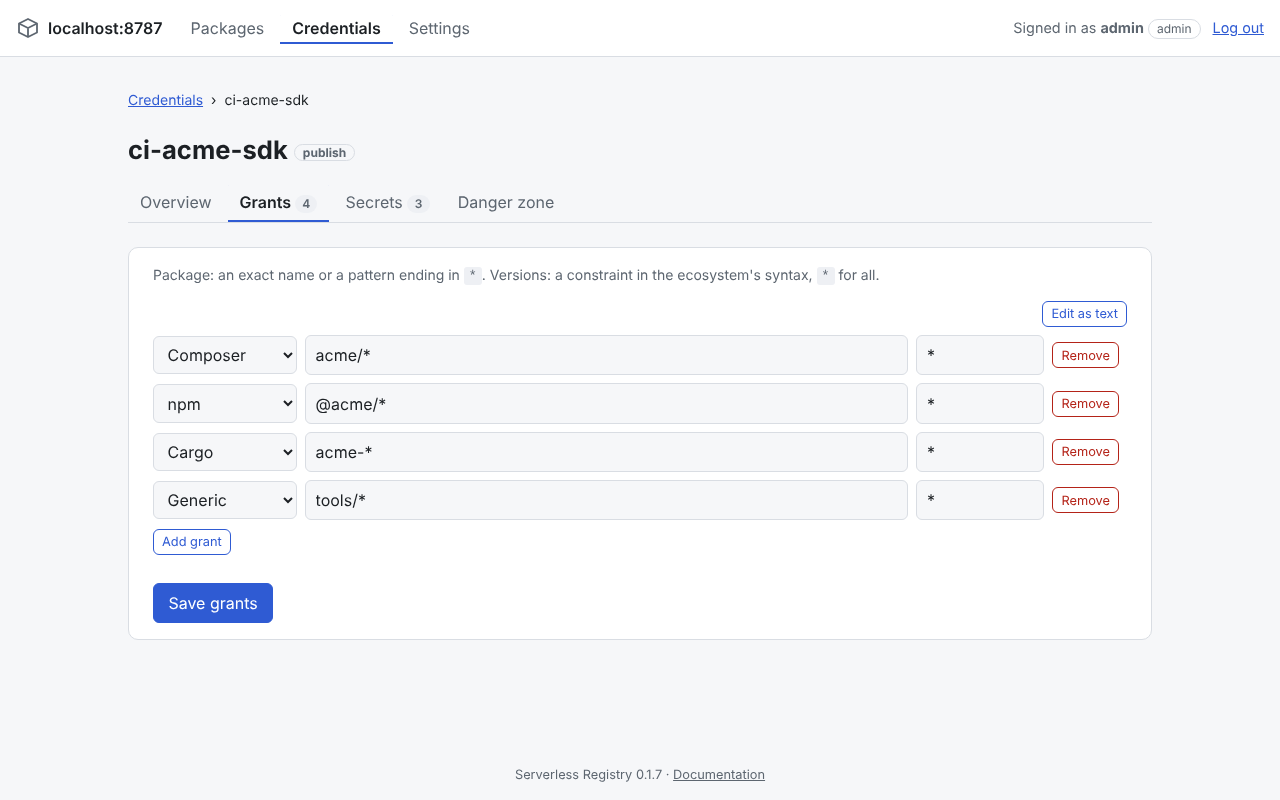This screenshot has width=1280, height=800.
Task: Click the Serverless Registry 0.1.7 footer text
Action: pyautogui.click(x=588, y=774)
